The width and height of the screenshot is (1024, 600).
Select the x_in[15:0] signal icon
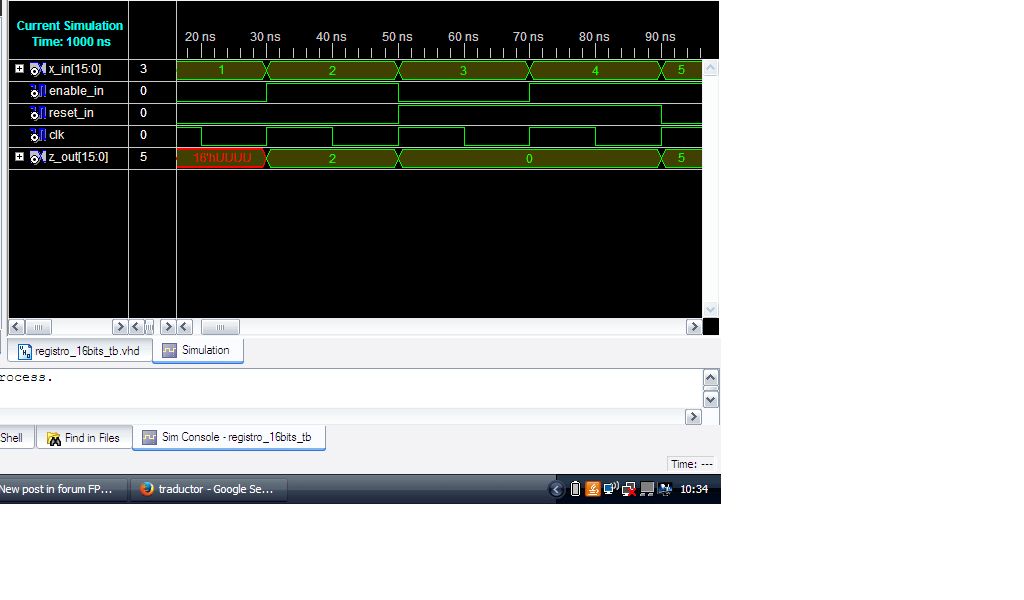coord(38,69)
